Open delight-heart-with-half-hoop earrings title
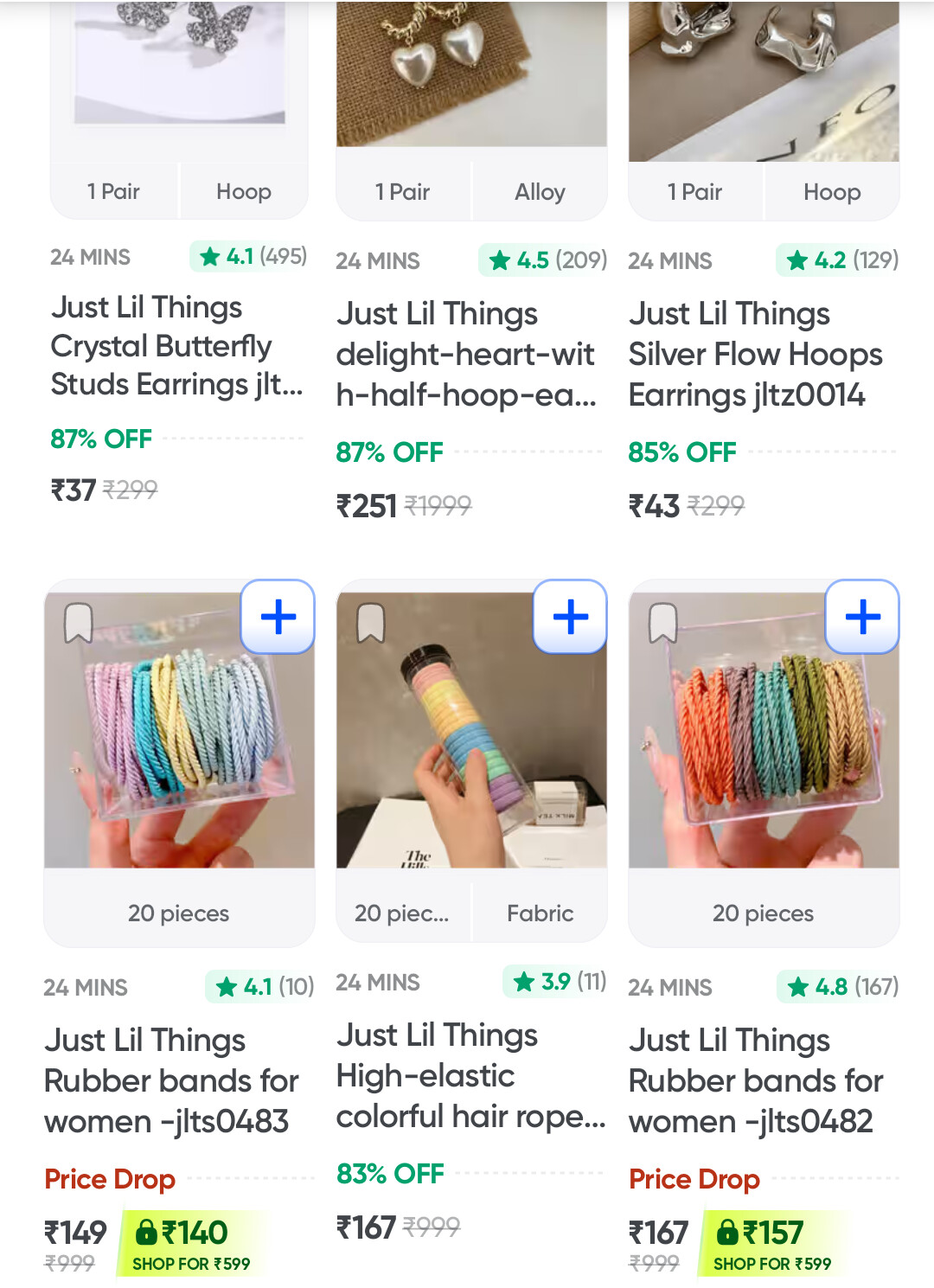The height and width of the screenshot is (1288, 934). [x=466, y=355]
